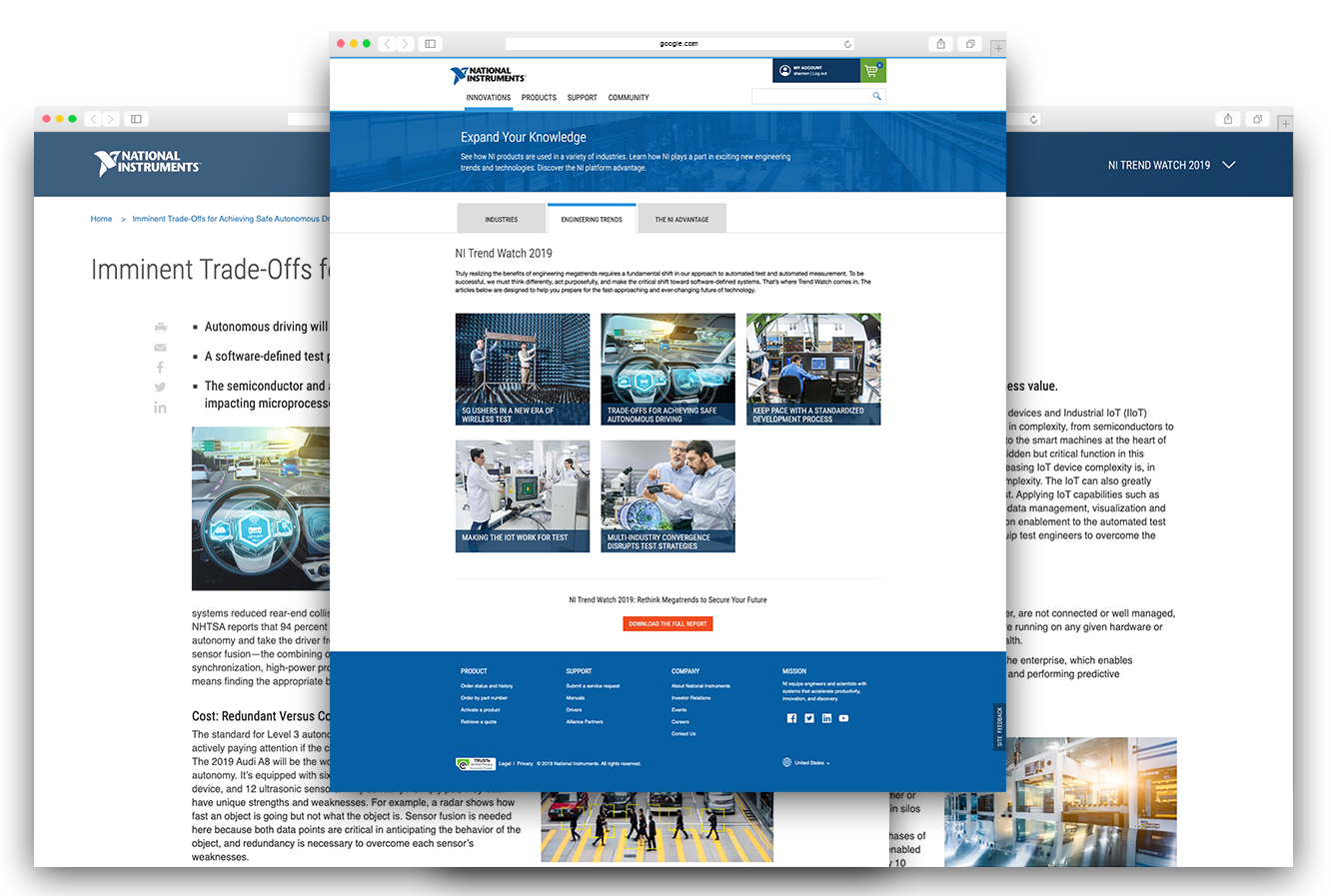
Task: Open the United States region selector
Action: [x=807, y=763]
